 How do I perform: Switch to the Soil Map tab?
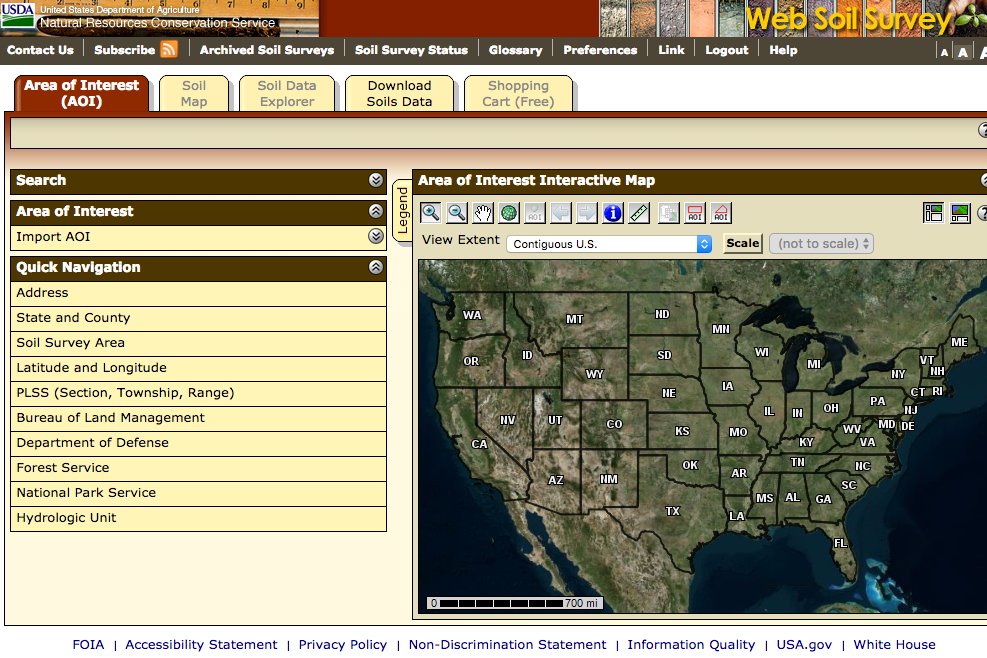tap(194, 93)
